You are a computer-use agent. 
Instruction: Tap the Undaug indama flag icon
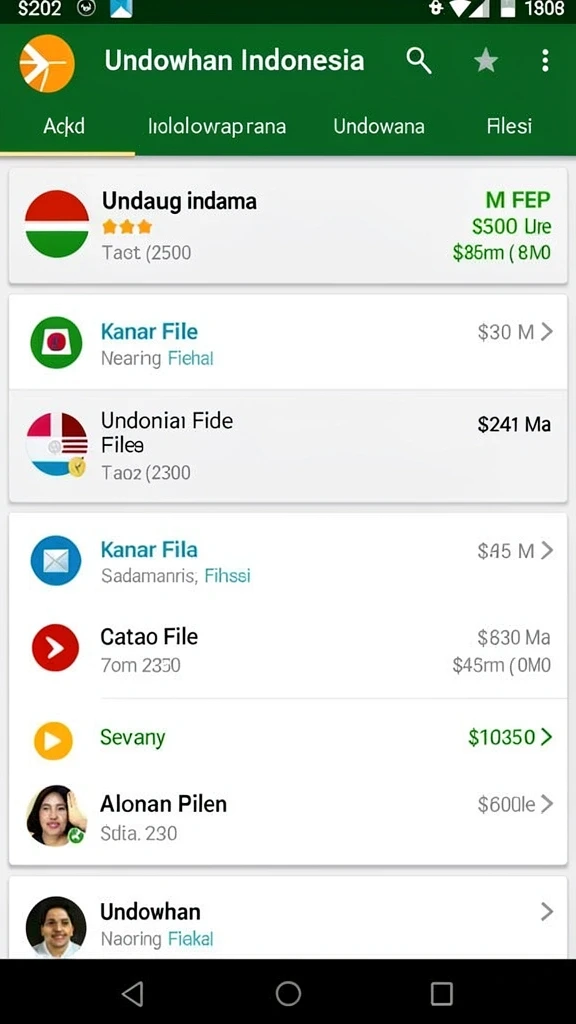click(57, 224)
